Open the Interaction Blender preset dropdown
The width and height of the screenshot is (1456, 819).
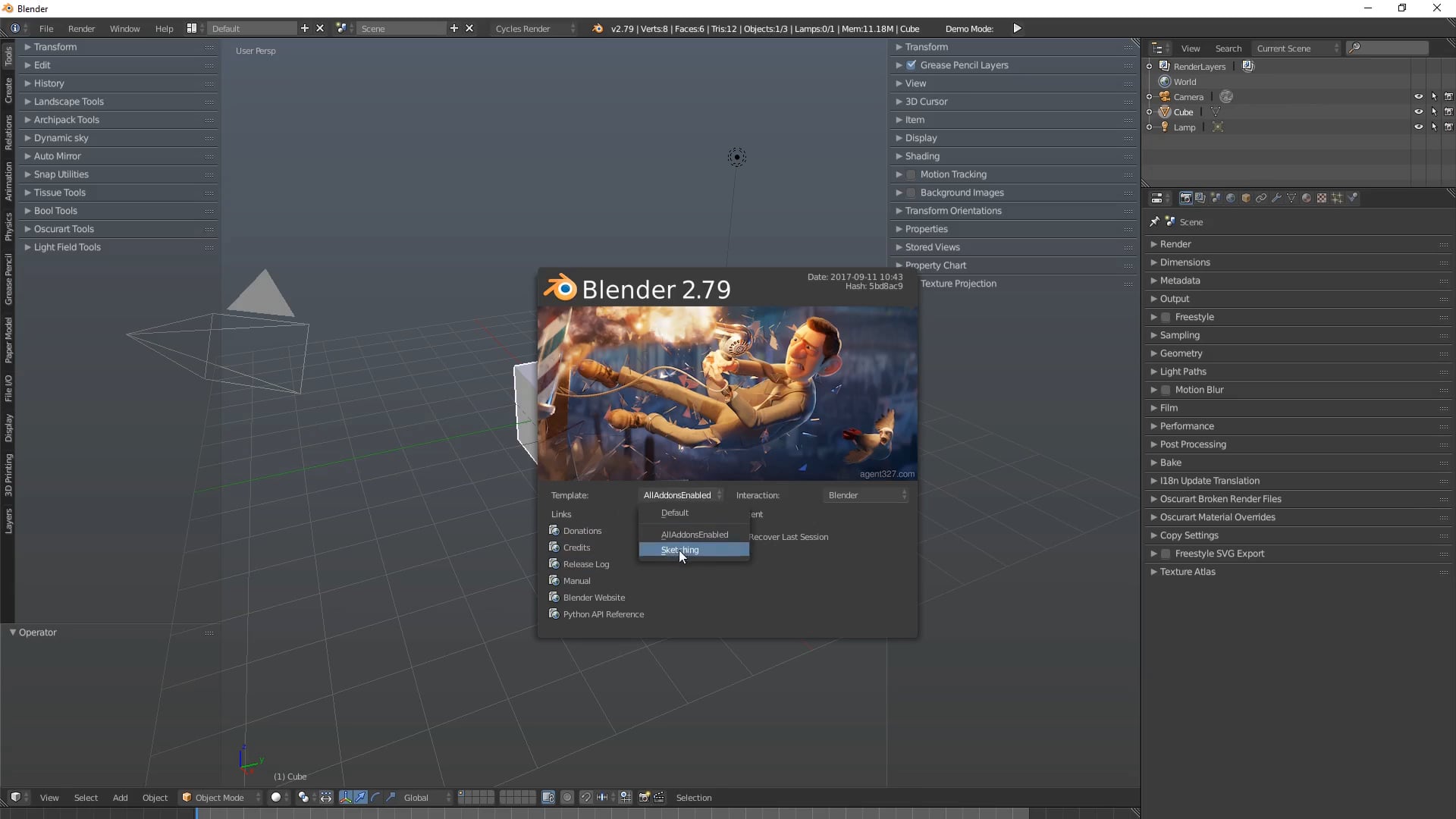(866, 494)
